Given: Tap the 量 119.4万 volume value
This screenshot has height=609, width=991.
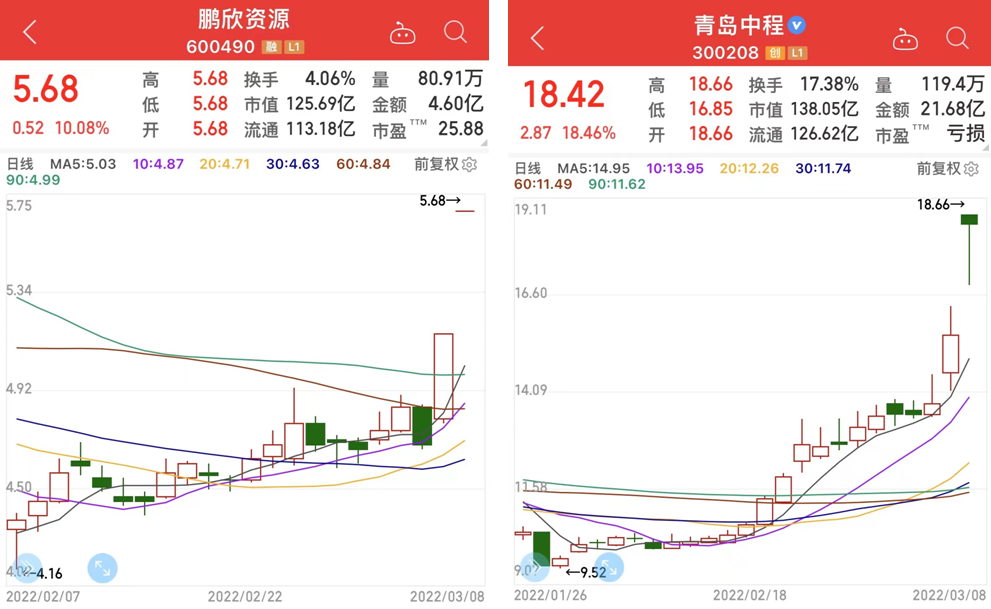Looking at the screenshot, I should (x=953, y=85).
